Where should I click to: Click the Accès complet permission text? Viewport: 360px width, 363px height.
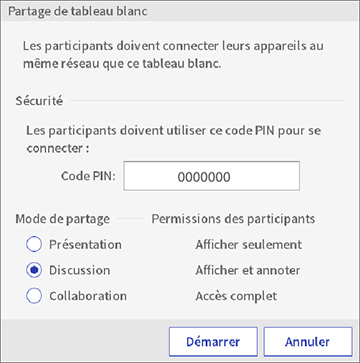click(x=236, y=296)
